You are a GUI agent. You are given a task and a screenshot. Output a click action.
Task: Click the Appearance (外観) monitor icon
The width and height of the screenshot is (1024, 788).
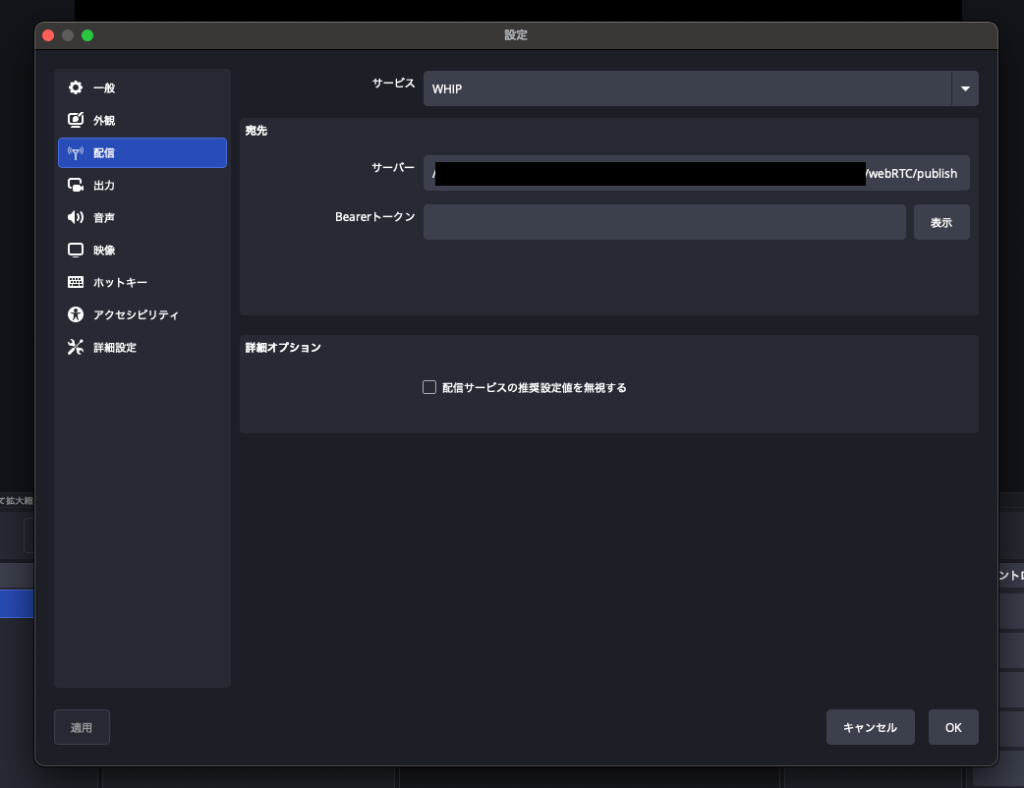pyautogui.click(x=75, y=120)
